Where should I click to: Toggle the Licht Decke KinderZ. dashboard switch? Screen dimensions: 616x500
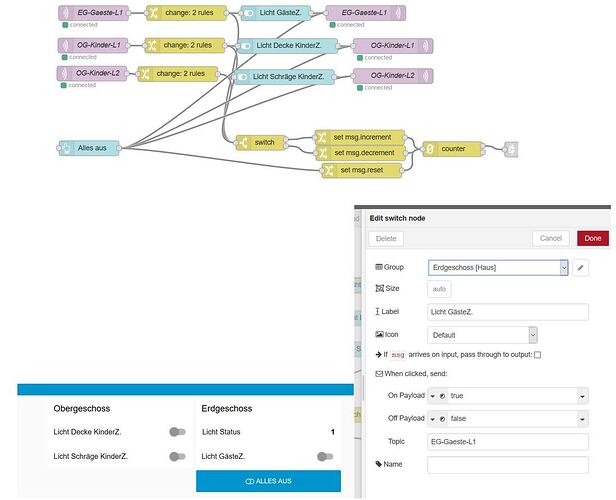click(x=178, y=432)
